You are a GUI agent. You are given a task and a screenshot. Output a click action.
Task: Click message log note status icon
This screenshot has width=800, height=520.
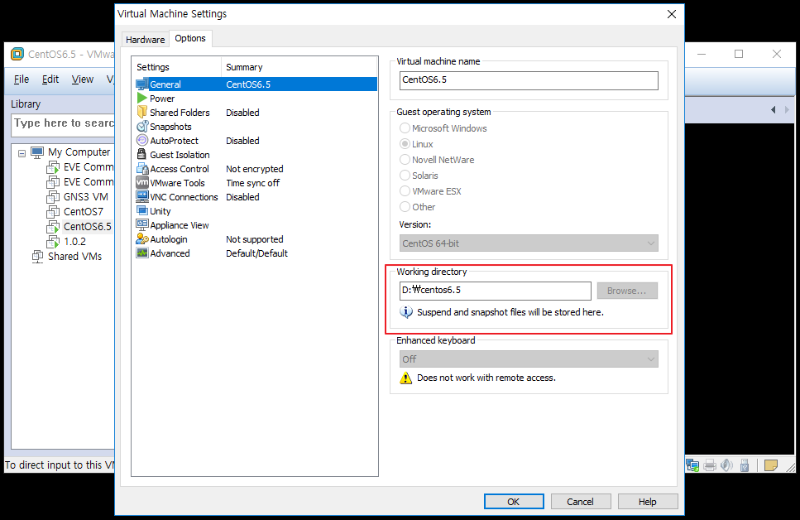pyautogui.click(x=771, y=465)
